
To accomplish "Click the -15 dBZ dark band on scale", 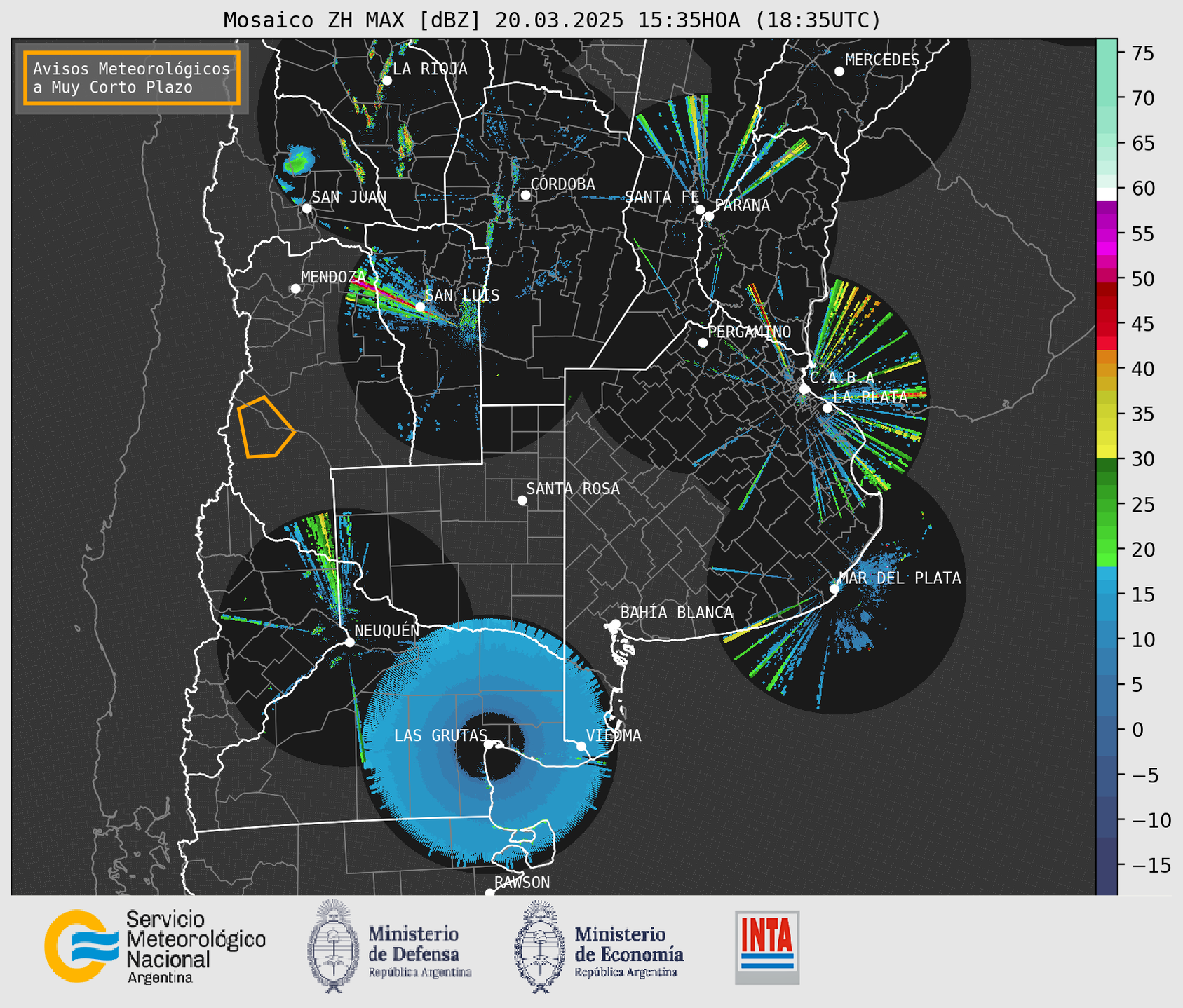I will [1107, 866].
